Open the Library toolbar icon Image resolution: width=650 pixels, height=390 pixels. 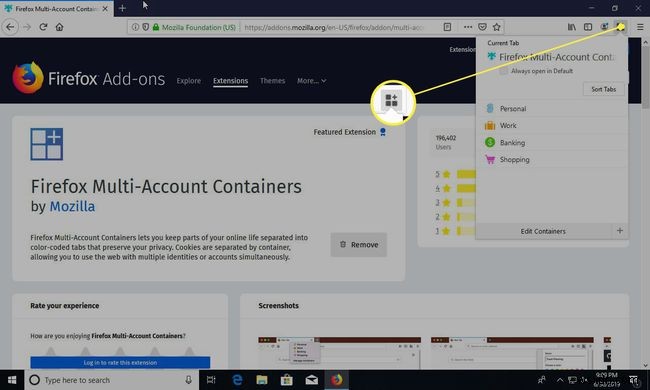click(572, 27)
